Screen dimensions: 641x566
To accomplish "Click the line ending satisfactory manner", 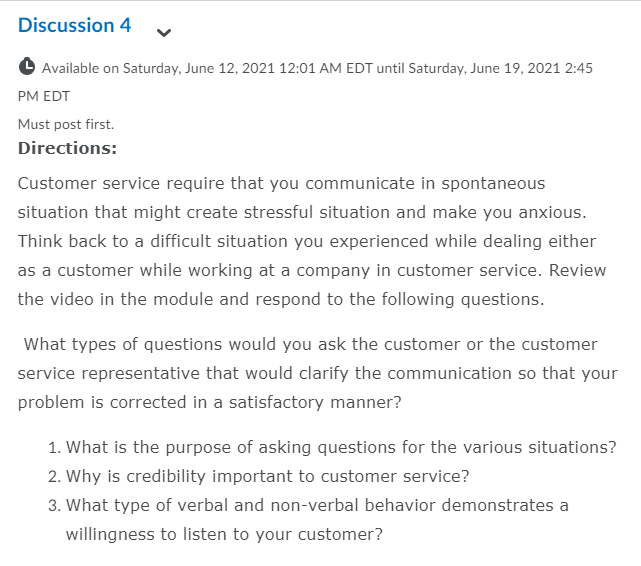I will pyautogui.click(x=210, y=403).
